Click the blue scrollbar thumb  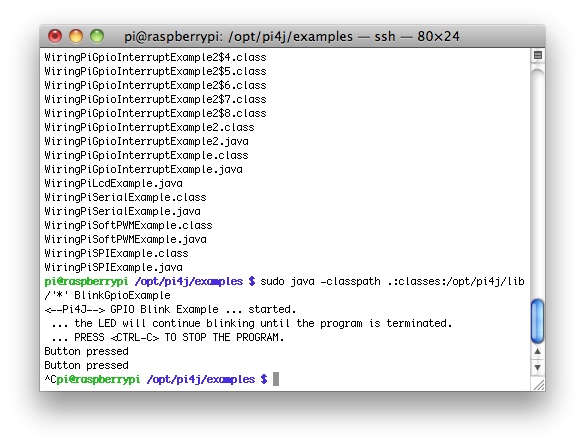(x=537, y=321)
